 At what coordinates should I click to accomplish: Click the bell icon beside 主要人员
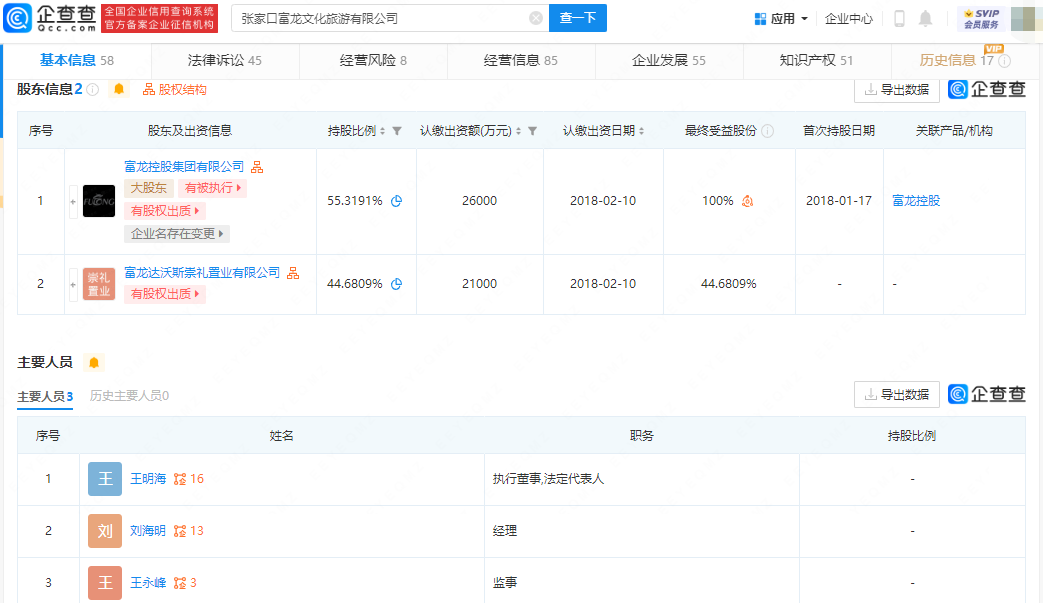pyautogui.click(x=94, y=362)
